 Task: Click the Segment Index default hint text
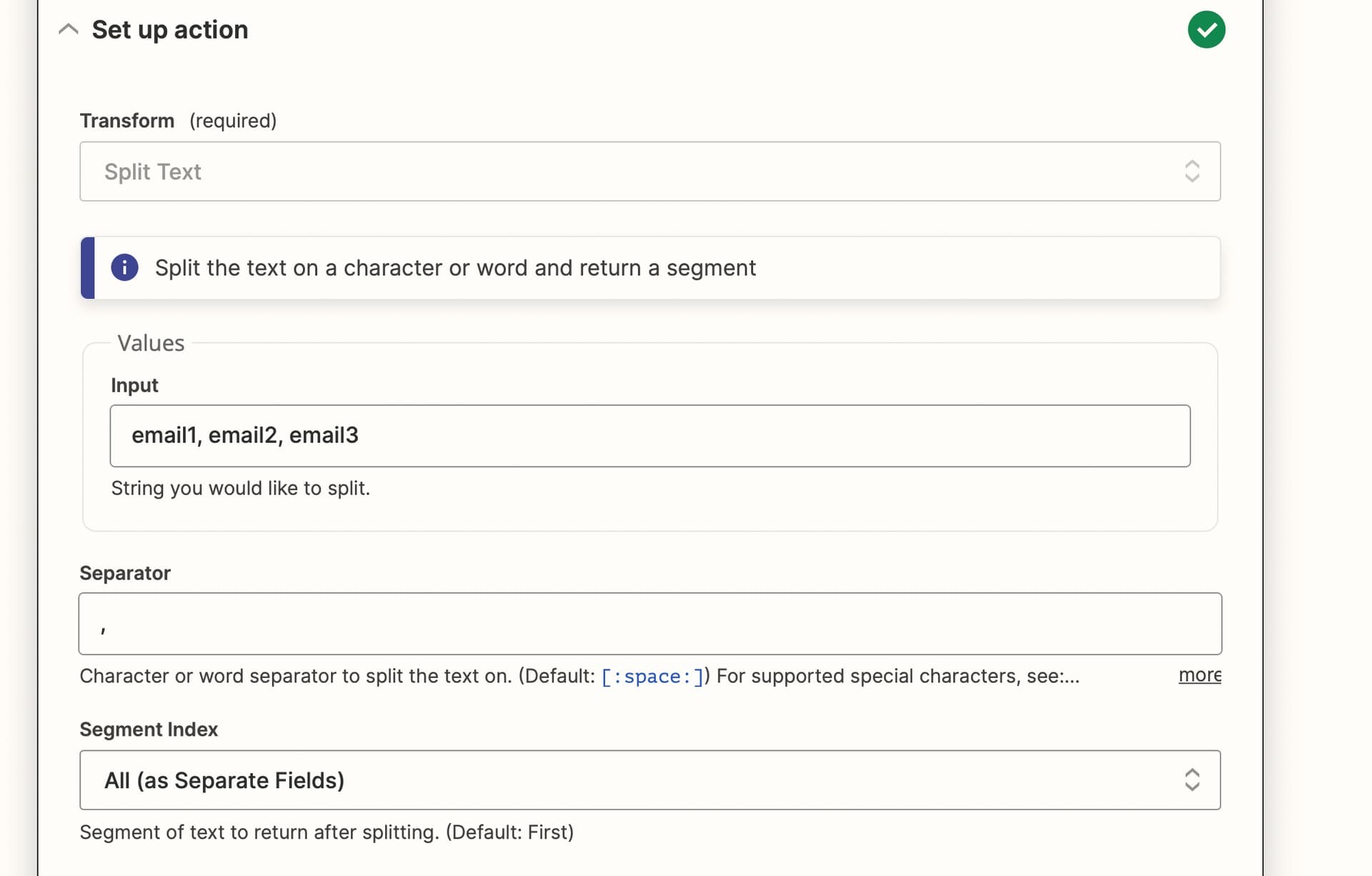327,832
